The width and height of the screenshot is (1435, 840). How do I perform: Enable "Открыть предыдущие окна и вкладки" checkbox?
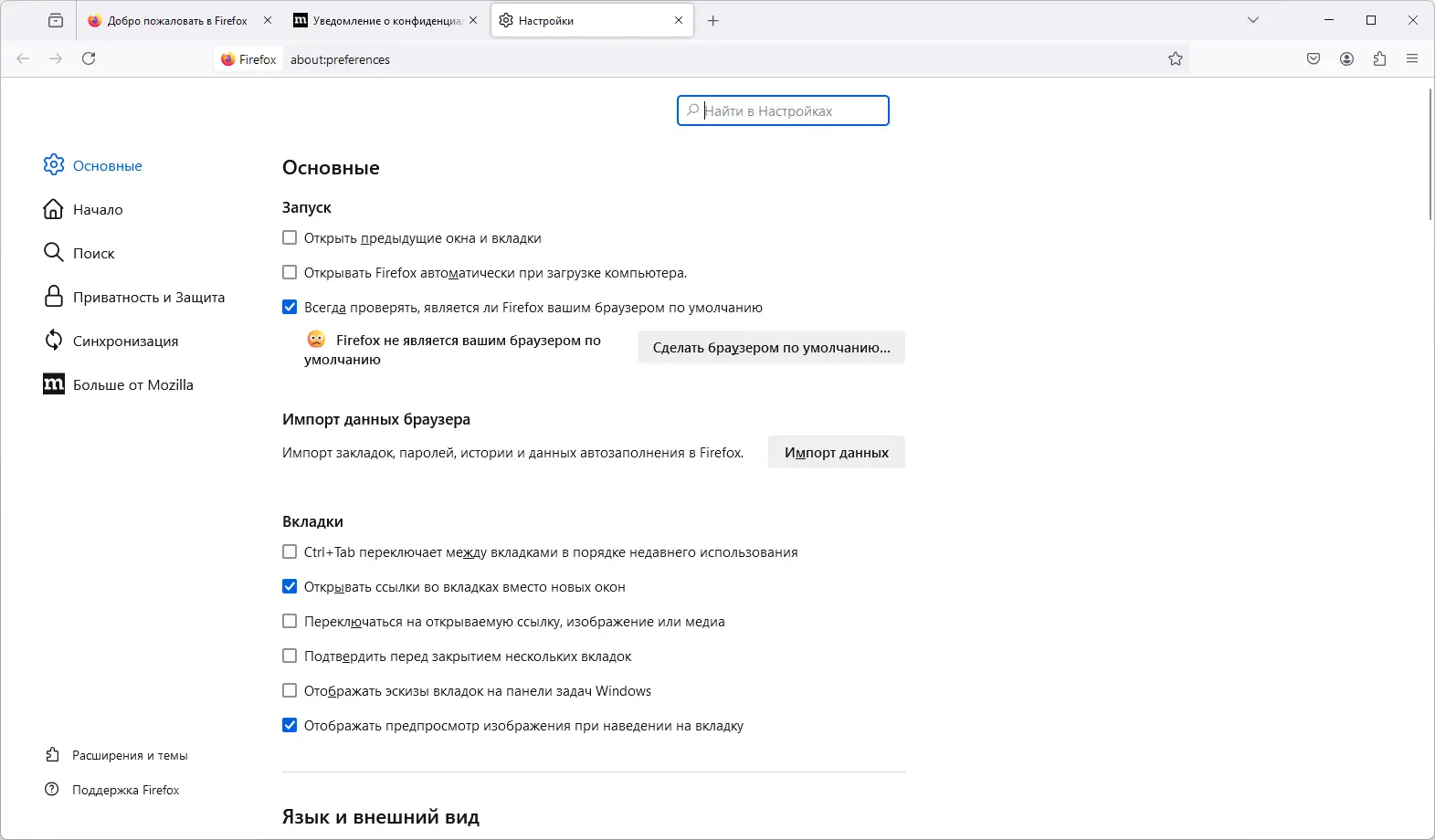pos(290,237)
